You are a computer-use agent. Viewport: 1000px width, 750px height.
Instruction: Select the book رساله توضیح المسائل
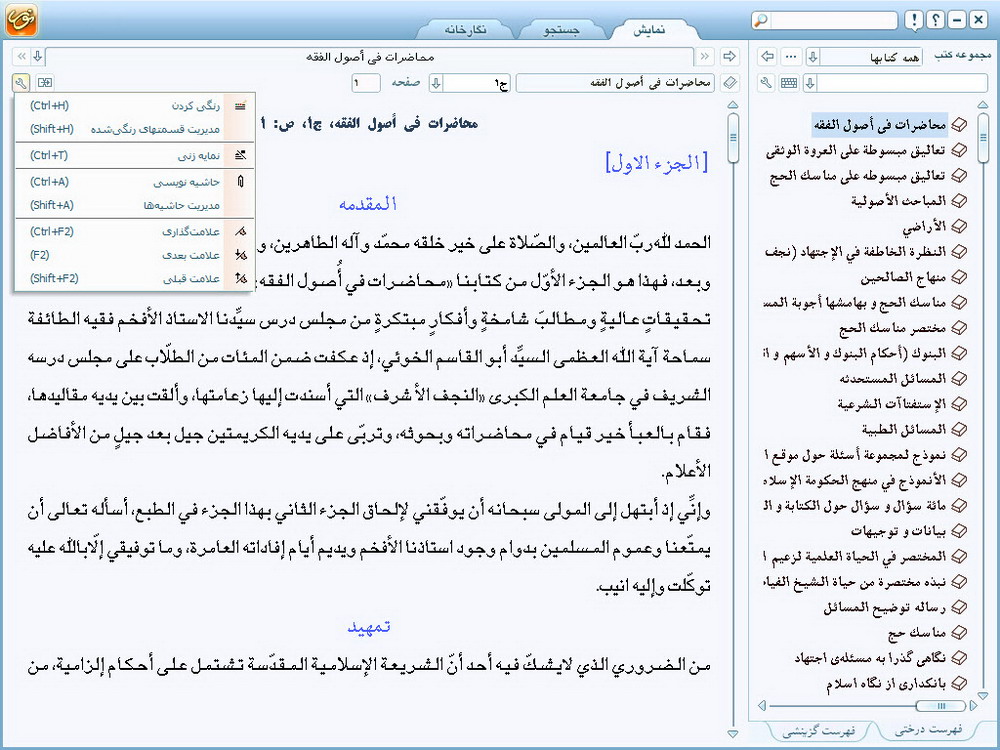click(x=885, y=607)
